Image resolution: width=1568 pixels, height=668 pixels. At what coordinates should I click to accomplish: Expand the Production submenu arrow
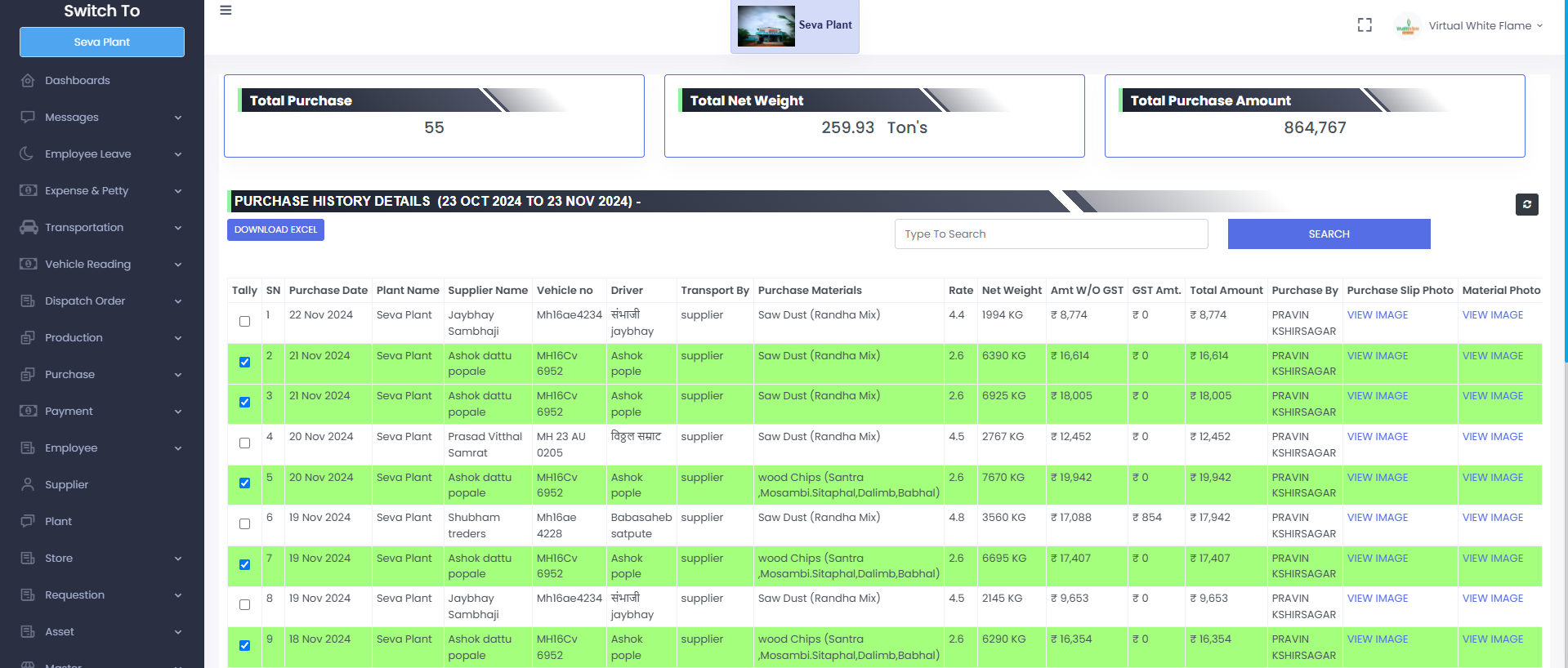pos(178,338)
